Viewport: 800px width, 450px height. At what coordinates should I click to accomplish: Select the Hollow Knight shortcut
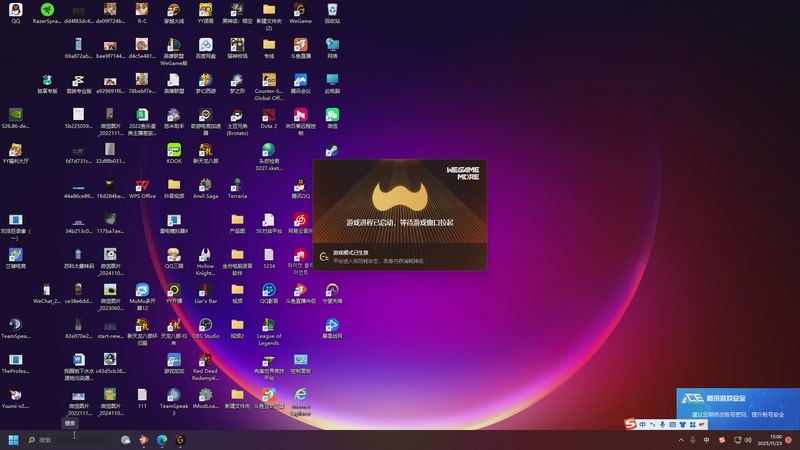click(x=206, y=262)
